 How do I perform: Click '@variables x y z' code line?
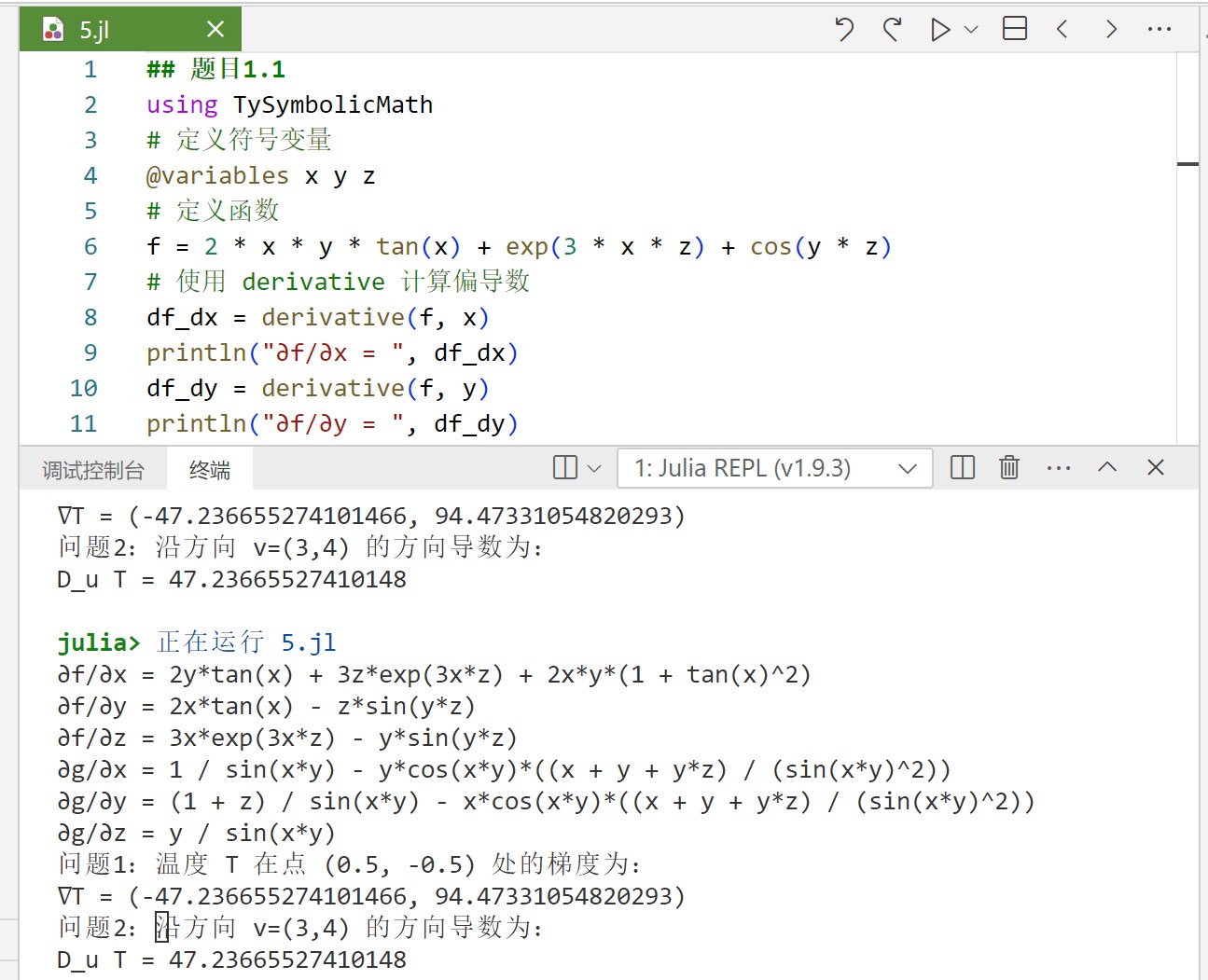coord(261,175)
